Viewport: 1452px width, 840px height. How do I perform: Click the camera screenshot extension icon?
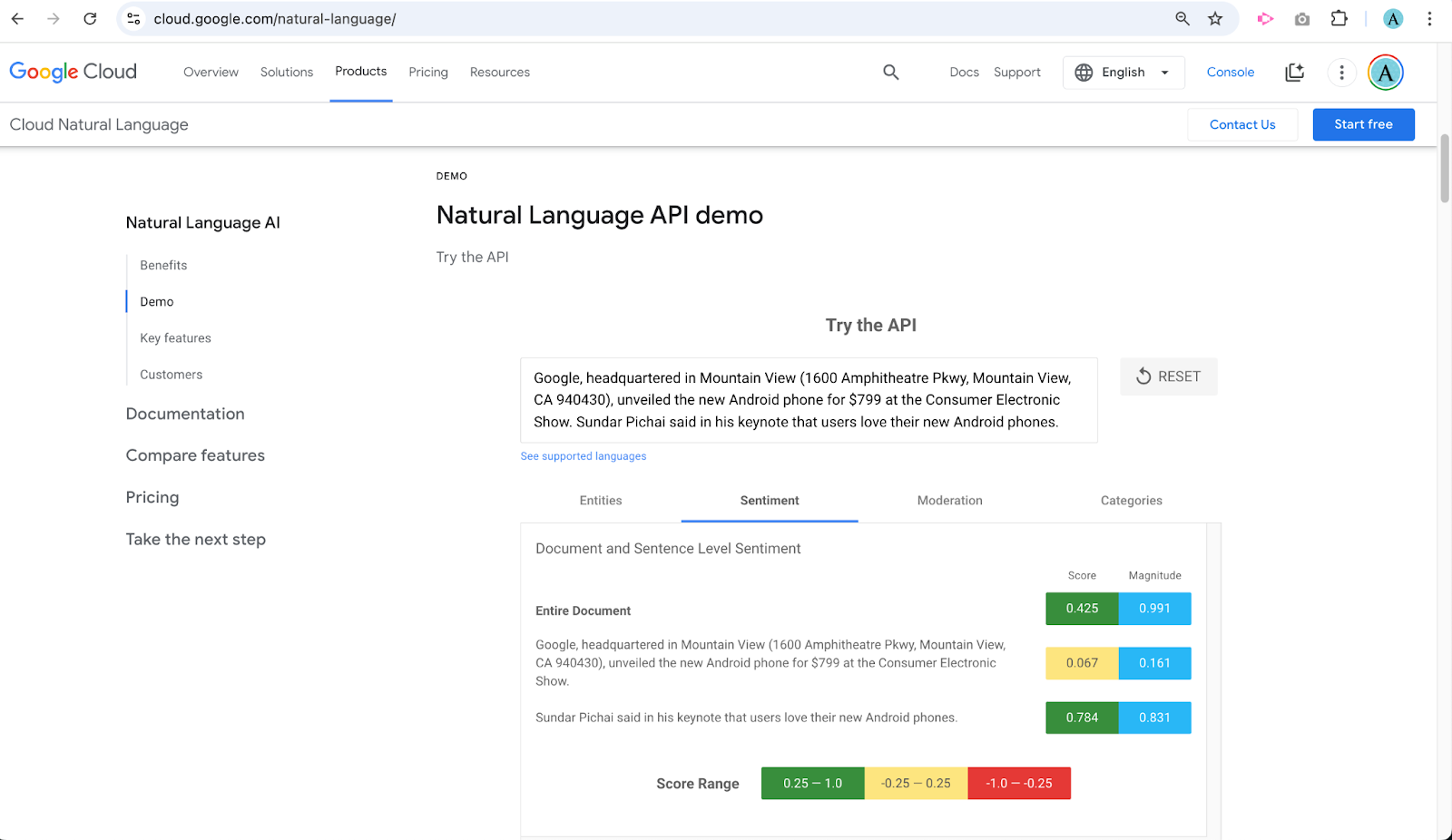1302,18
